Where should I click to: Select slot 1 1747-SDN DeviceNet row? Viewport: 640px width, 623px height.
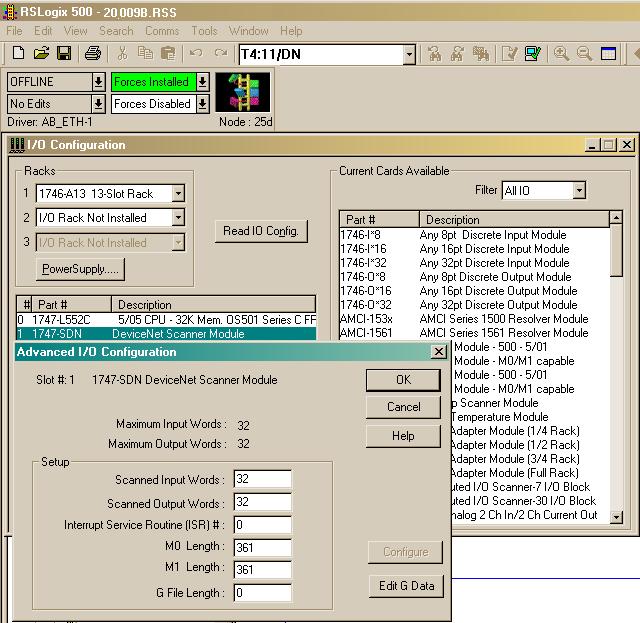[x=166, y=334]
